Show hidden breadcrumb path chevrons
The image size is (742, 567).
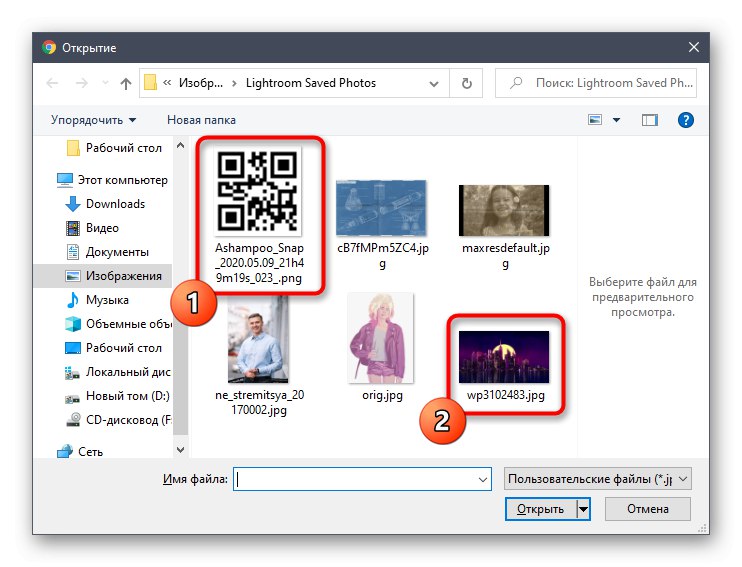tap(167, 83)
